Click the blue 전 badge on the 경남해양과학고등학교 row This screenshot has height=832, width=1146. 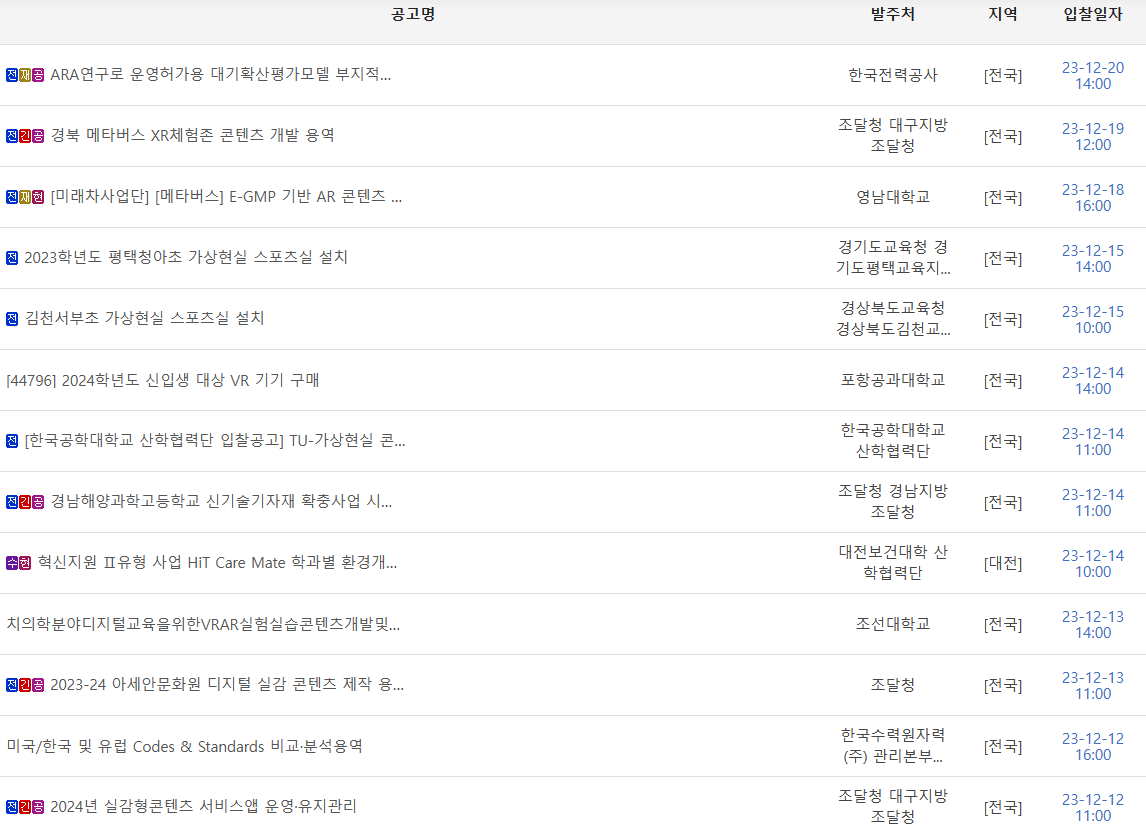(12, 502)
